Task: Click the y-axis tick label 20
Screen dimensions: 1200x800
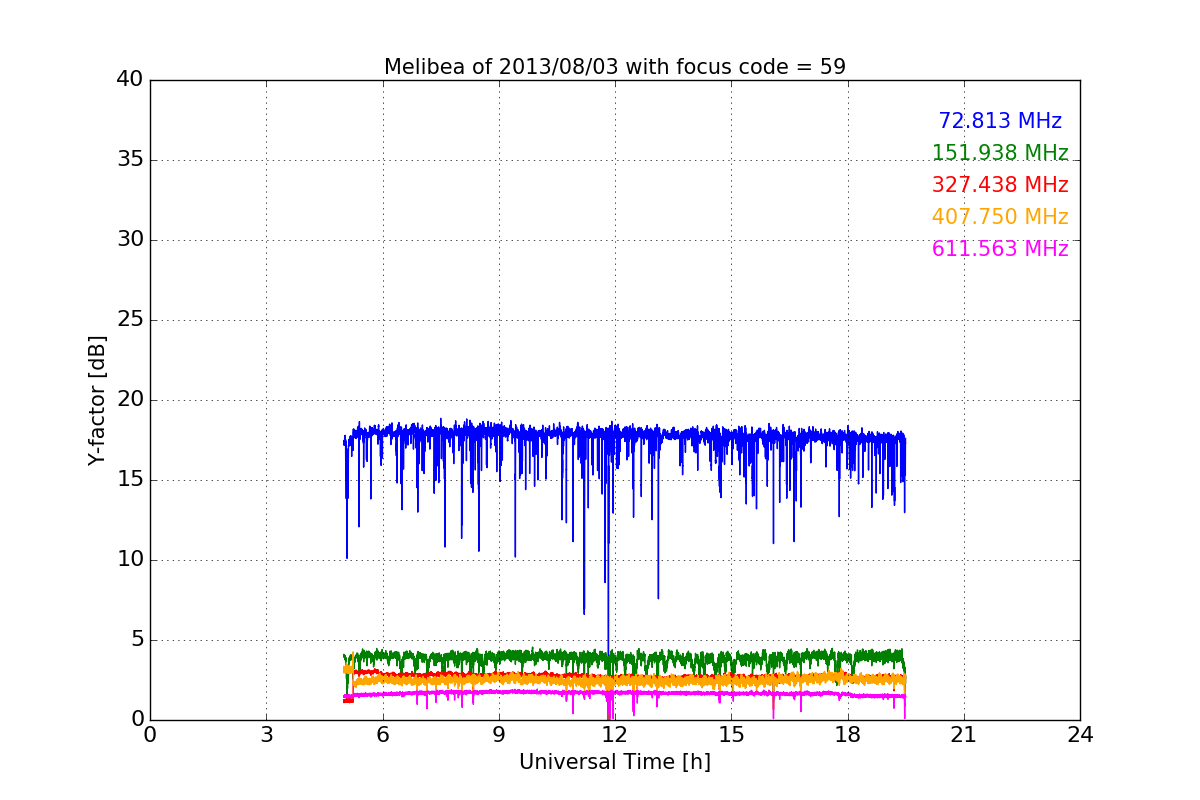Action: pyautogui.click(x=130, y=400)
